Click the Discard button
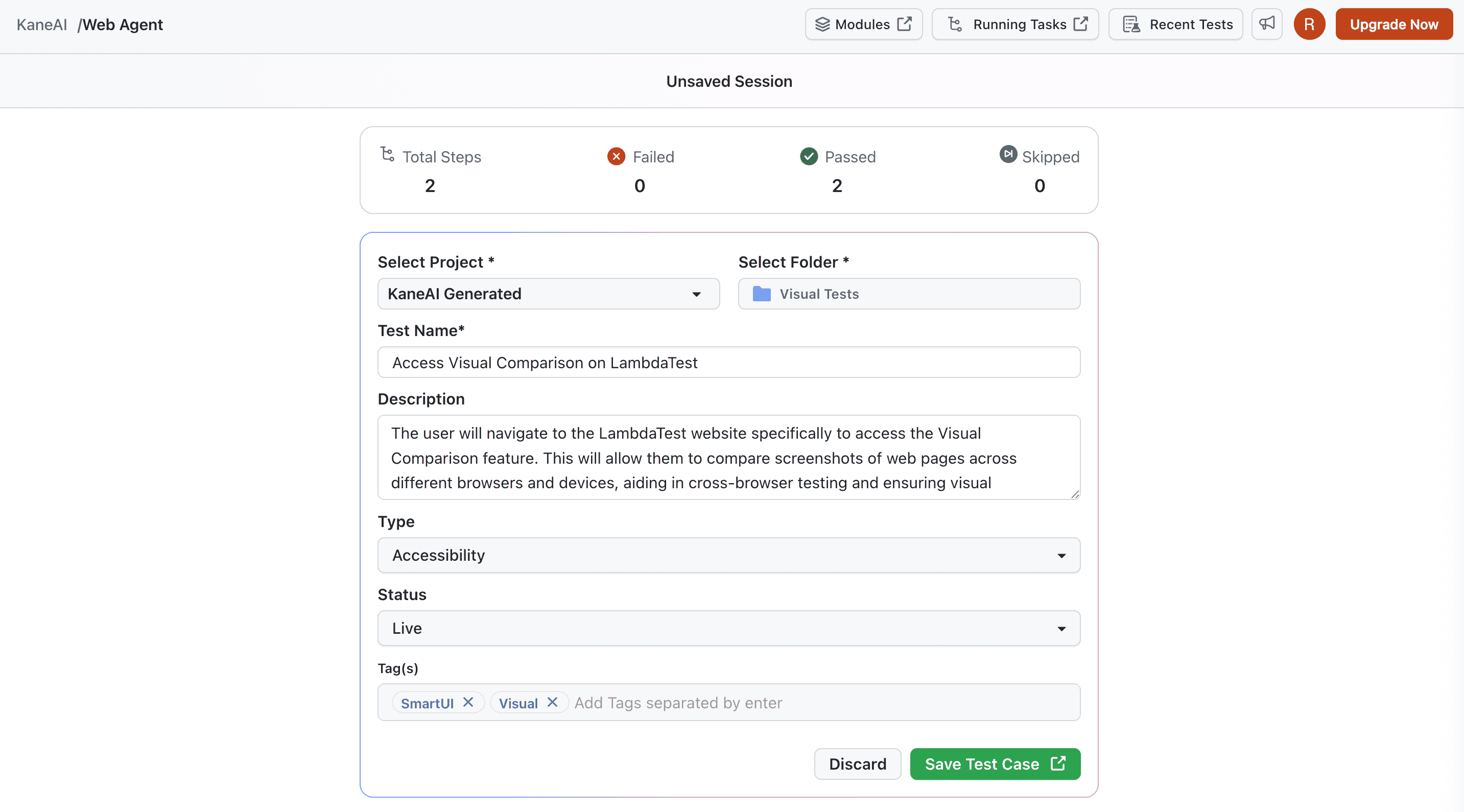The height and width of the screenshot is (812, 1464). [x=857, y=763]
